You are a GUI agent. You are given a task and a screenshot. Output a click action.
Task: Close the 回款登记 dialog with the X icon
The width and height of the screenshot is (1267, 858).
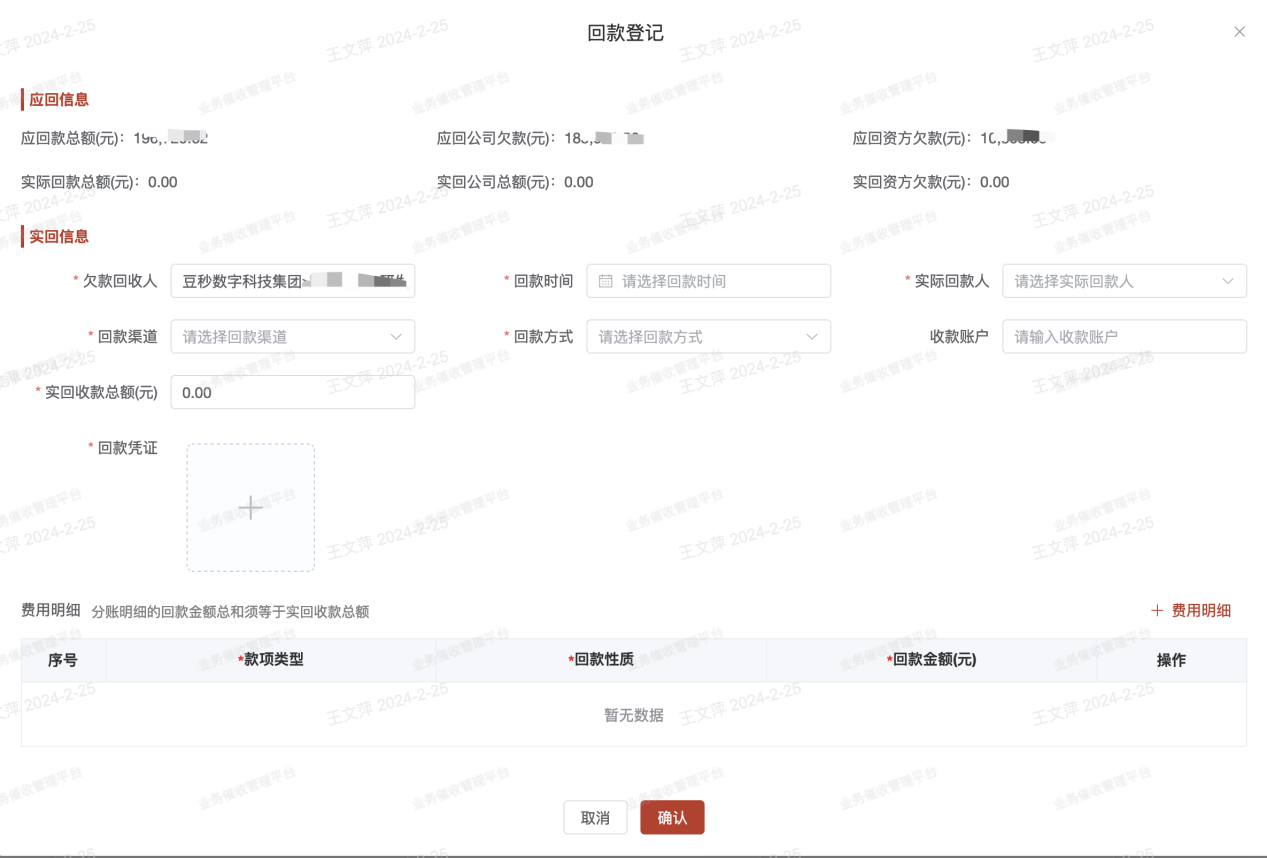[x=1239, y=32]
